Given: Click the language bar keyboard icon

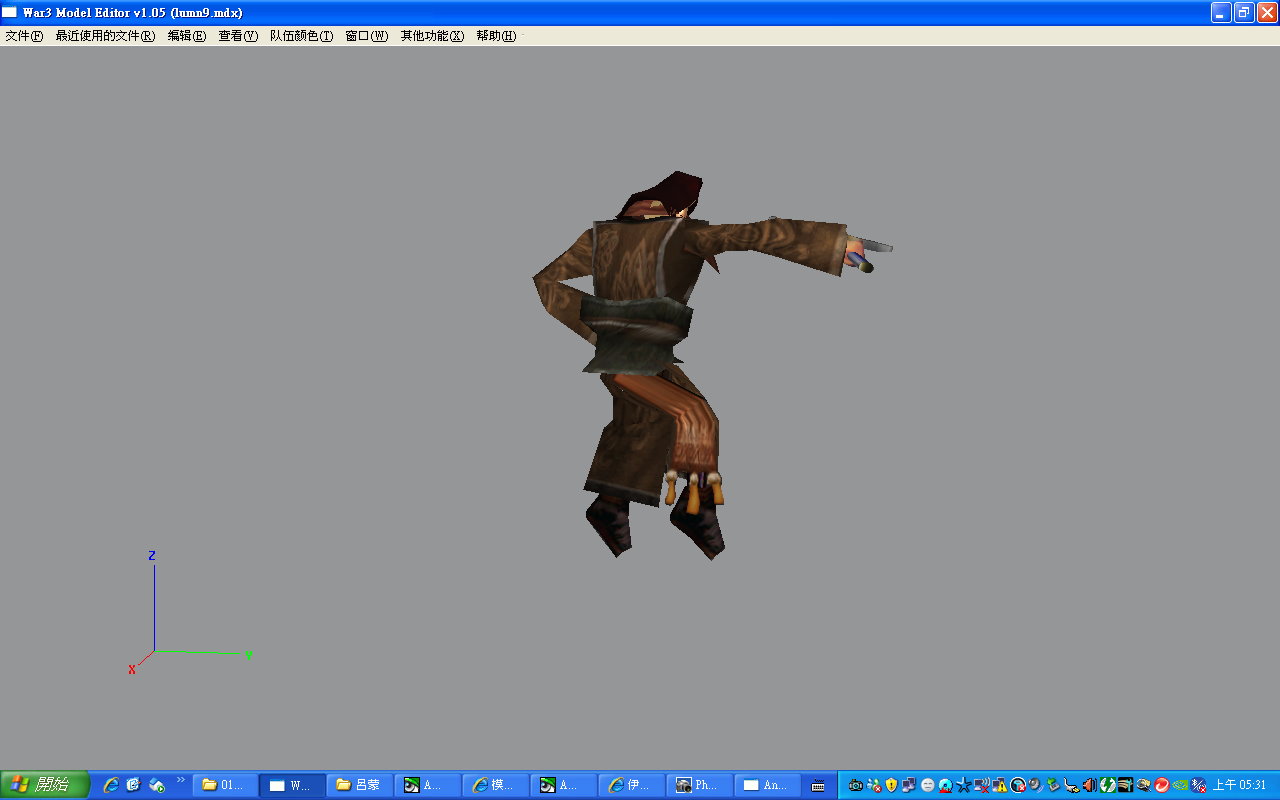Looking at the screenshot, I should click(818, 786).
